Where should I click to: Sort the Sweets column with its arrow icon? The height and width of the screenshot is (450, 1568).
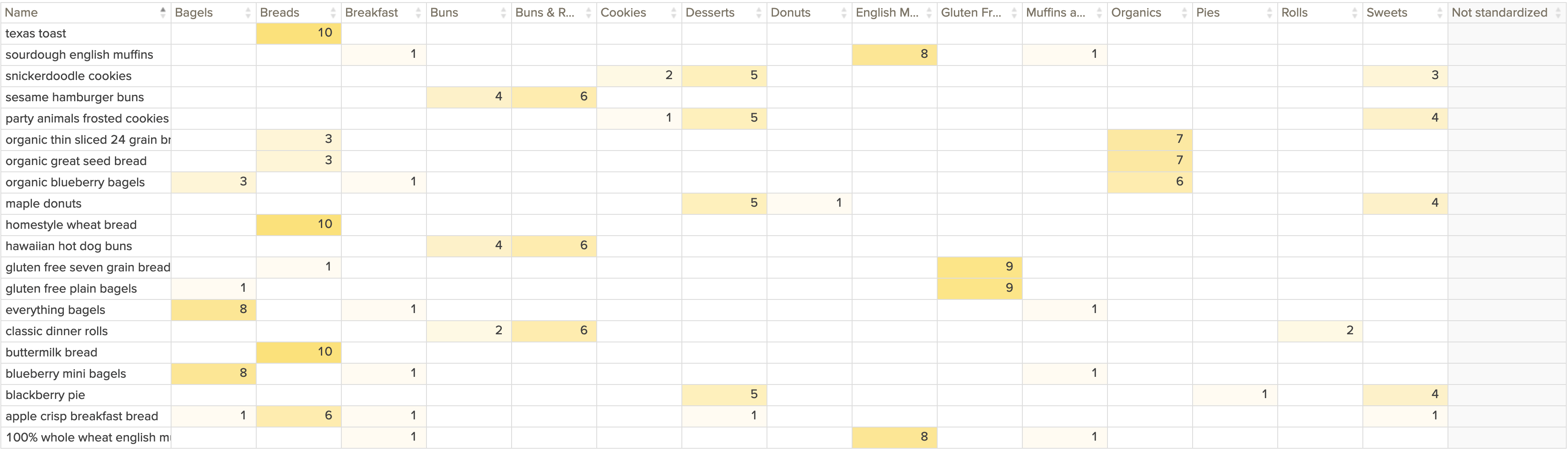tap(1439, 13)
